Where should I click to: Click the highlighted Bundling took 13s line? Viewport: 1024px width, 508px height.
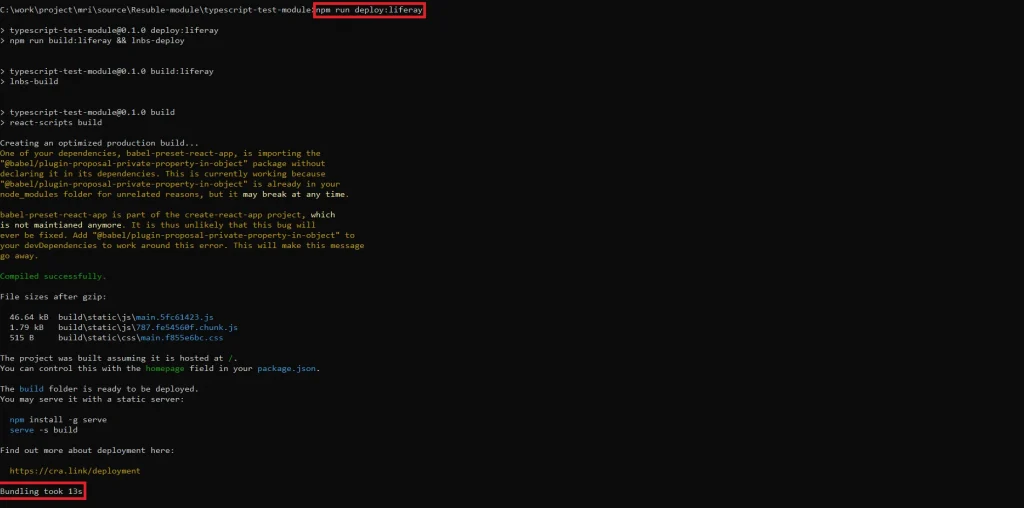[x=42, y=491]
